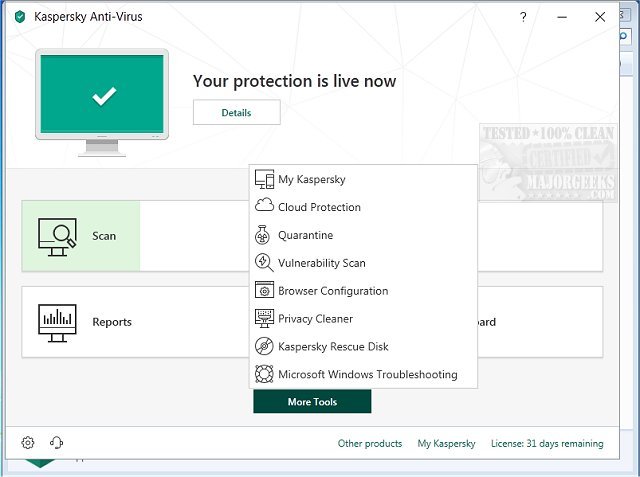Click the Reports chart monitor icon

(57, 323)
